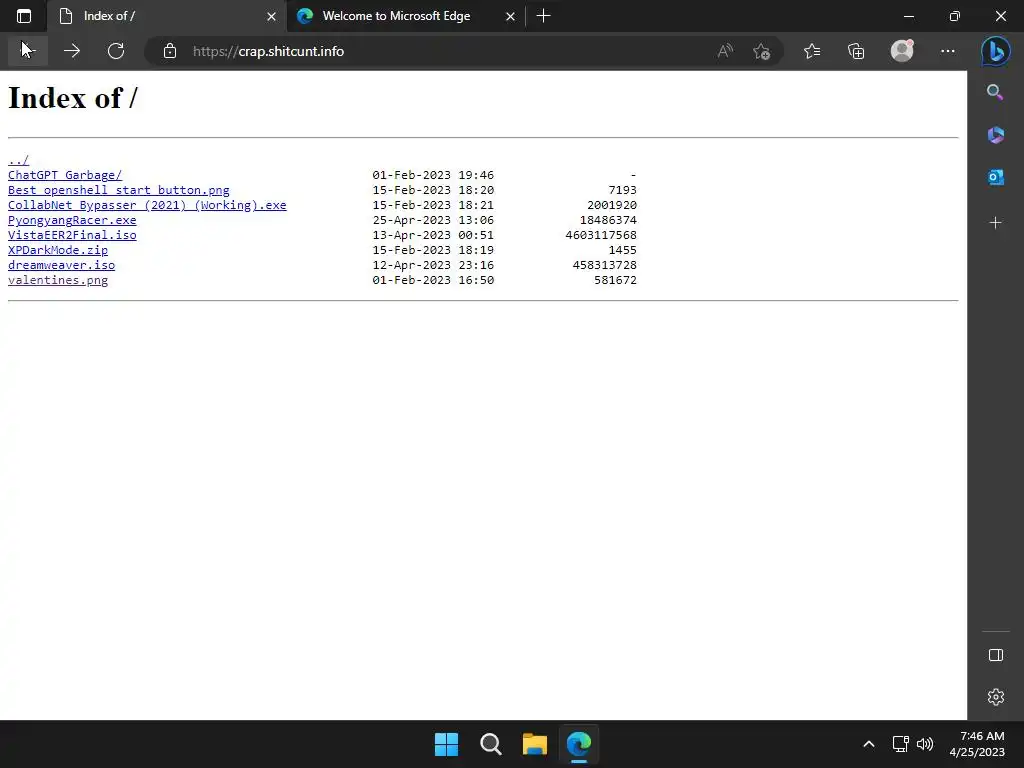This screenshot has width=1024, height=768.
Task: Open the Microsoft 365 sidebar icon
Action: pos(995,135)
